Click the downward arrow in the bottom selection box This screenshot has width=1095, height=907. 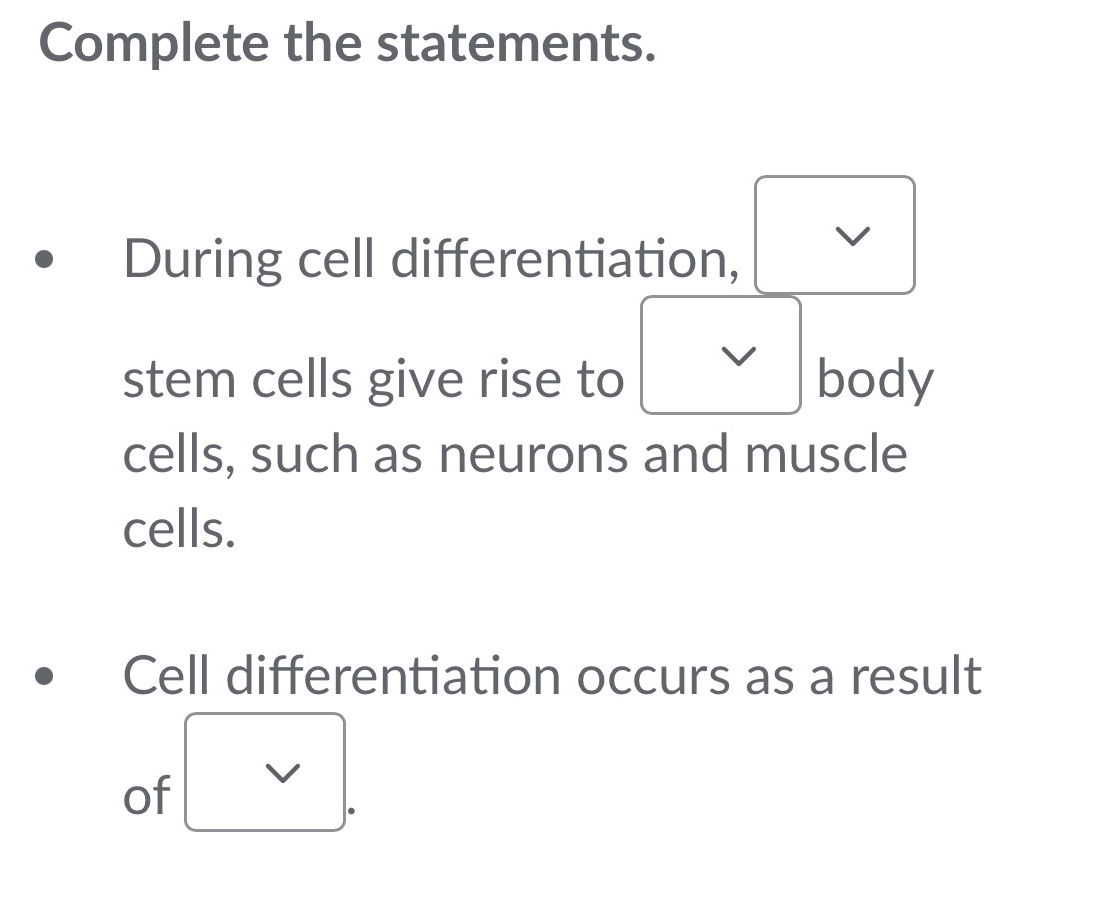point(283,771)
